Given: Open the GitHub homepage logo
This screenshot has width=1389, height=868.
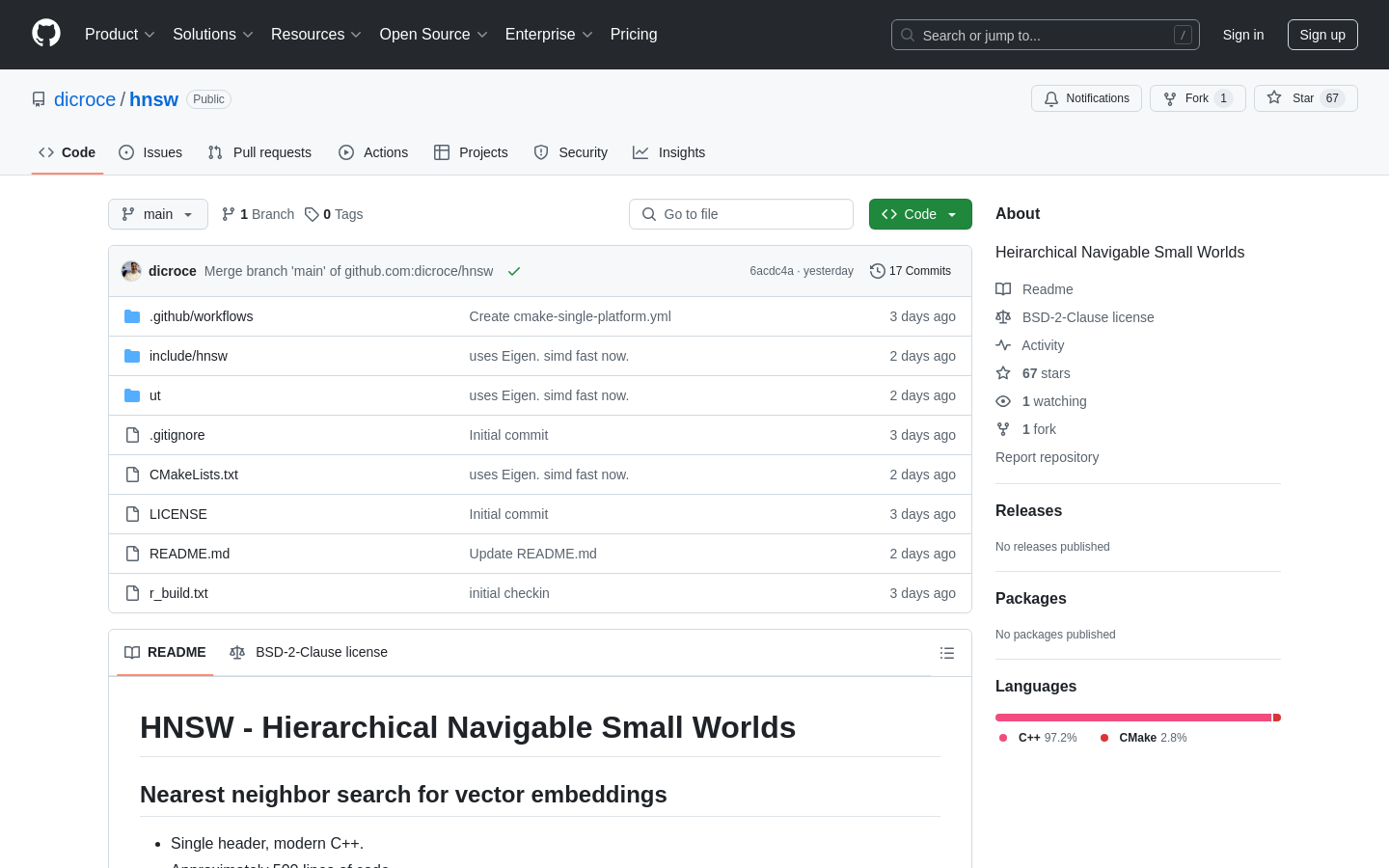Looking at the screenshot, I should (x=46, y=34).
